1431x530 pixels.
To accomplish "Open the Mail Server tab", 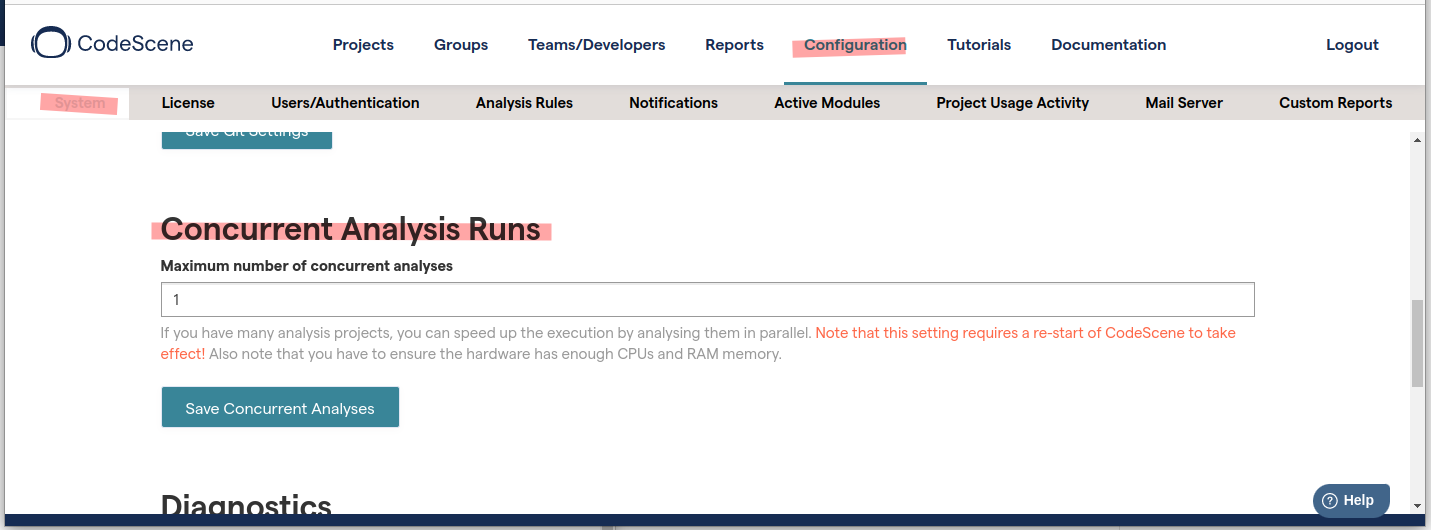I will click(x=1184, y=103).
